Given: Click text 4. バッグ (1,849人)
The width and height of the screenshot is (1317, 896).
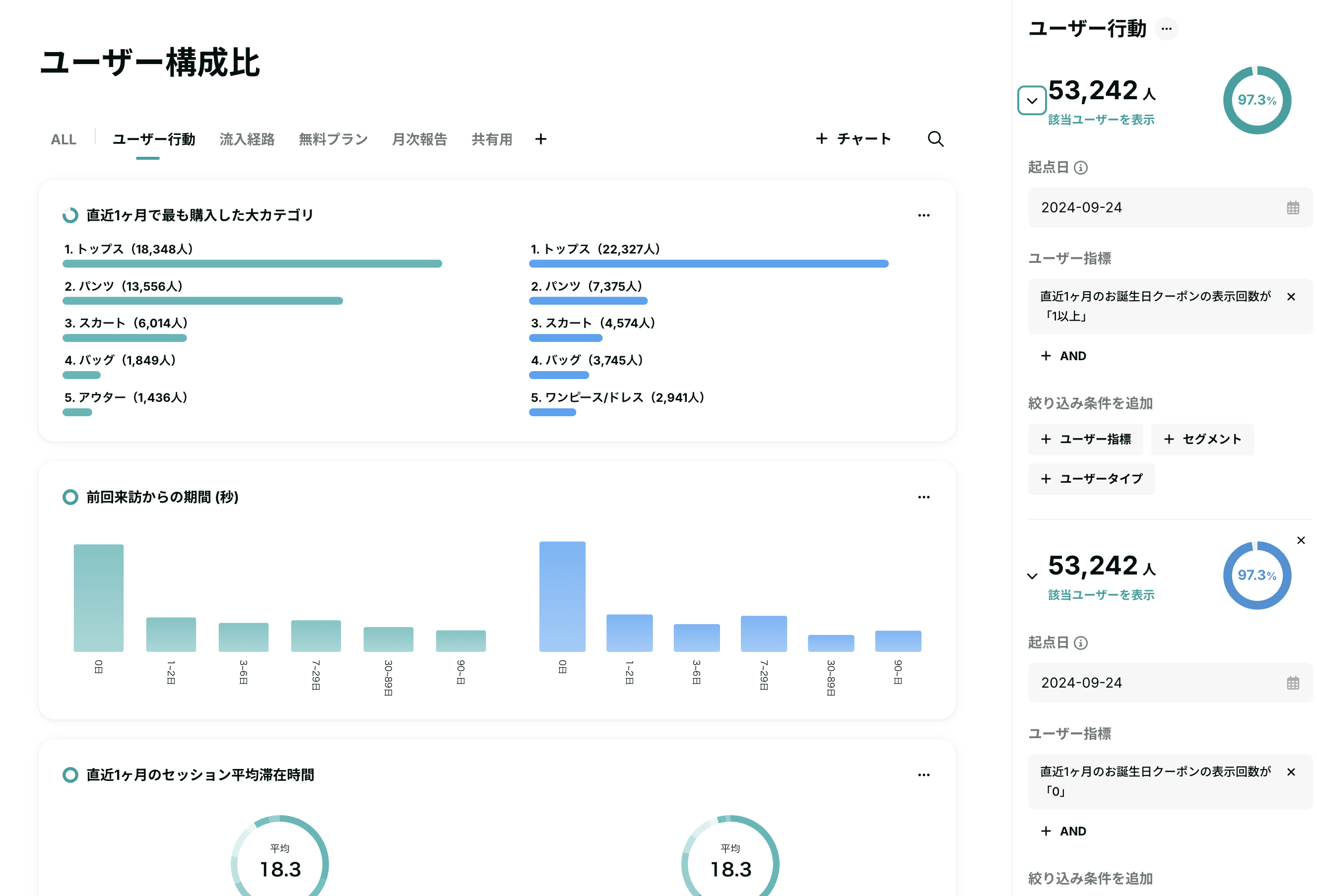Looking at the screenshot, I should (x=120, y=361).
